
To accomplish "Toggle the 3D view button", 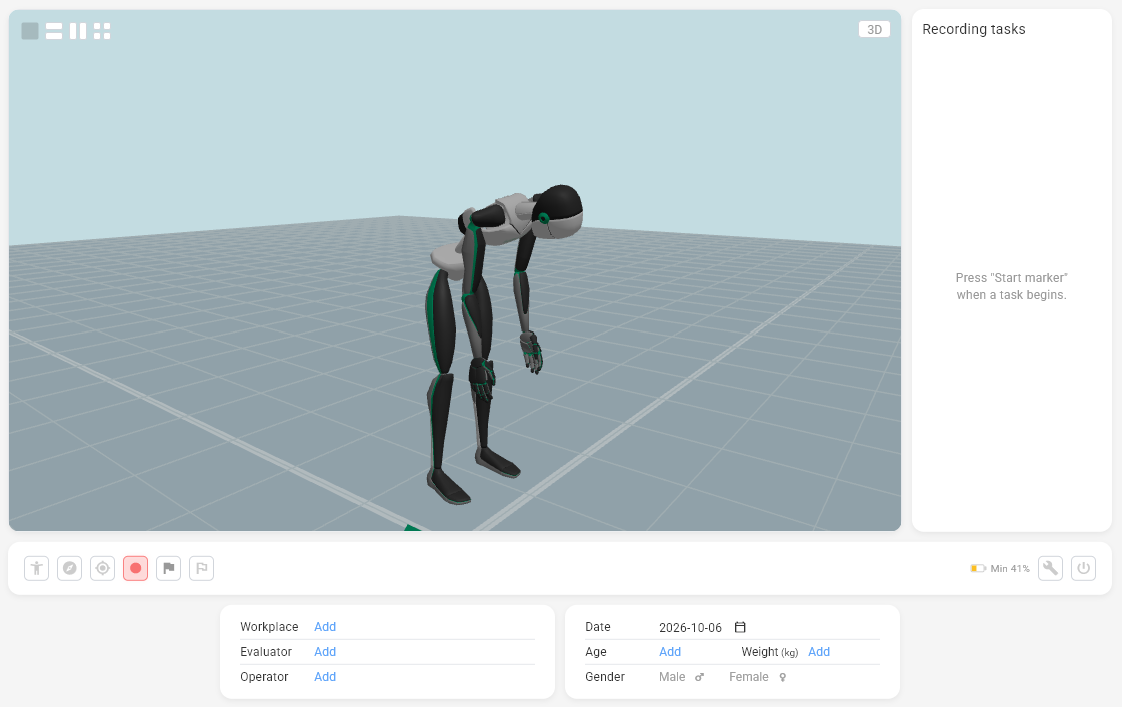I will [x=874, y=29].
